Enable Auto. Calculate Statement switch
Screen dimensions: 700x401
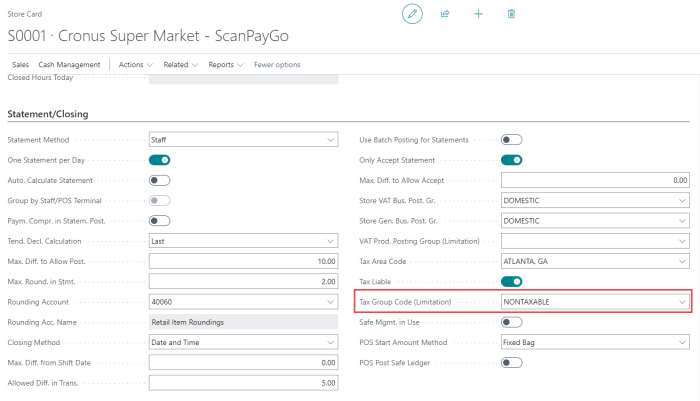(159, 180)
